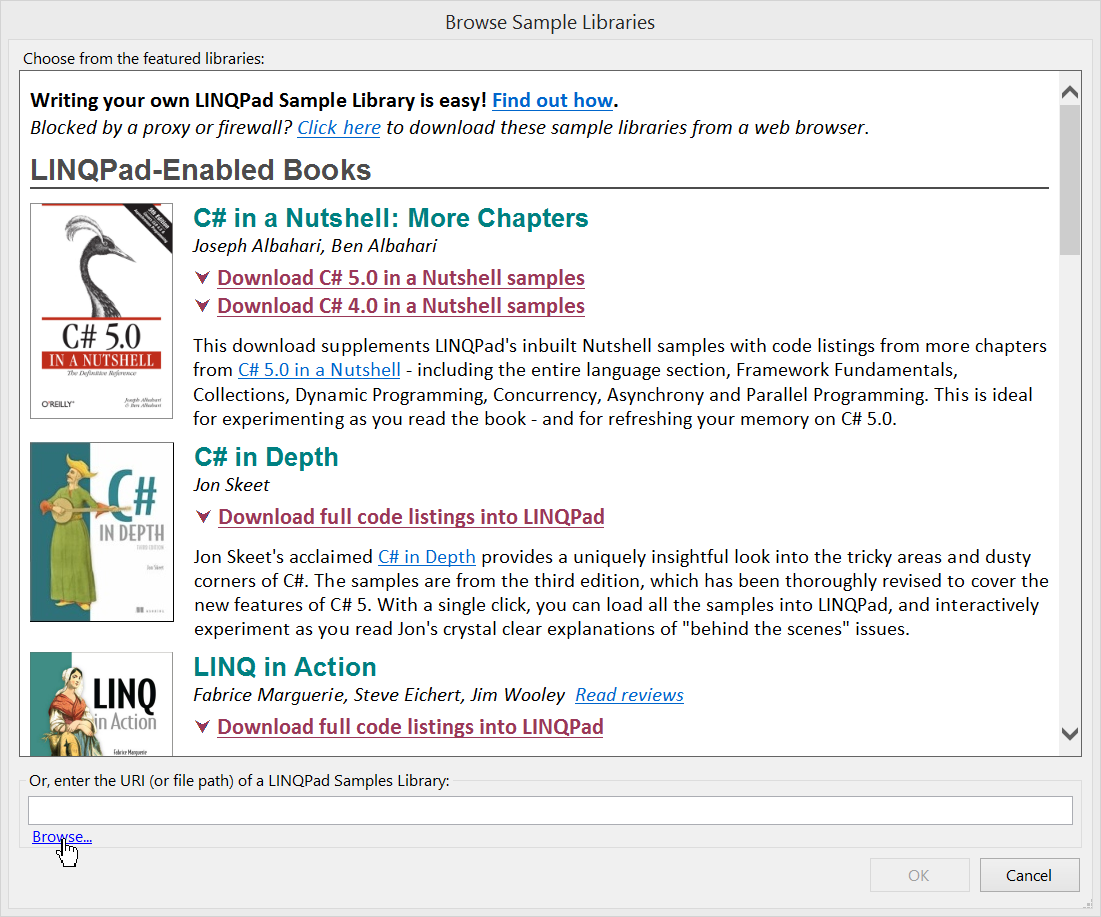Click the Cancel button
The width and height of the screenshot is (1101, 917).
pyautogui.click(x=1029, y=875)
